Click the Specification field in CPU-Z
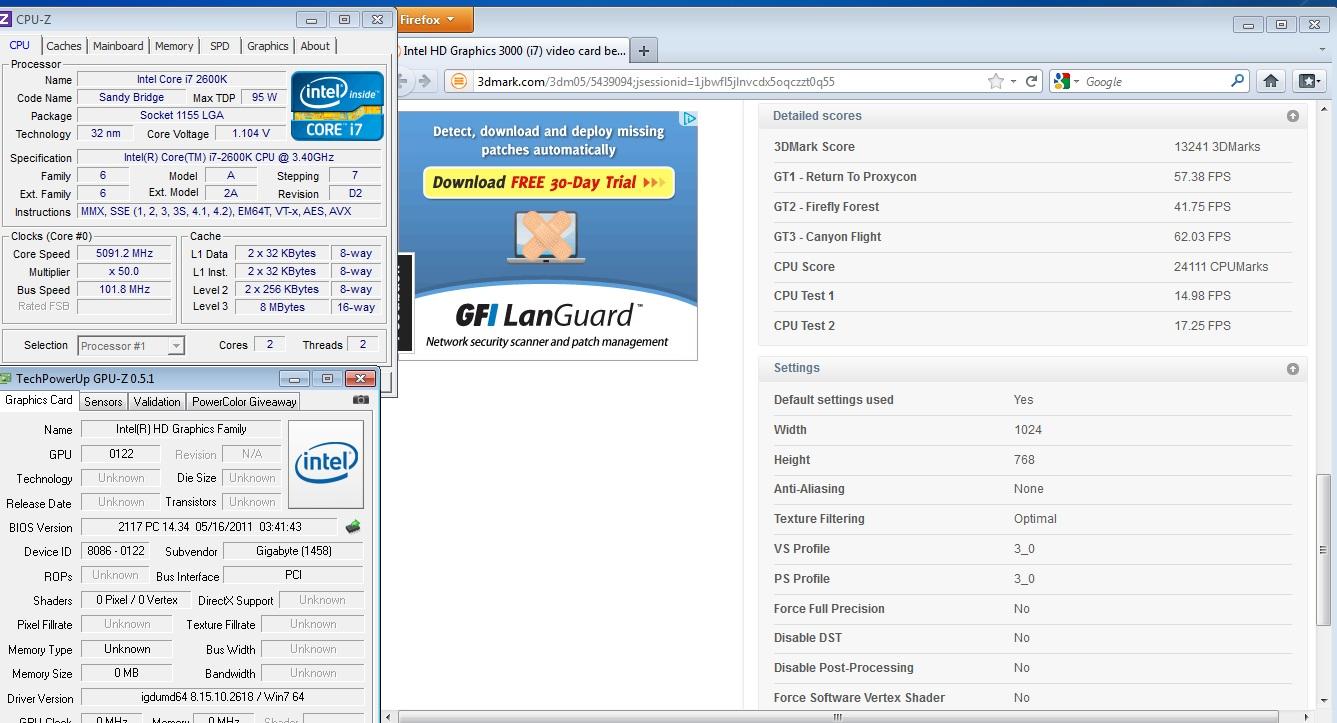The image size is (1337, 723). (229, 158)
